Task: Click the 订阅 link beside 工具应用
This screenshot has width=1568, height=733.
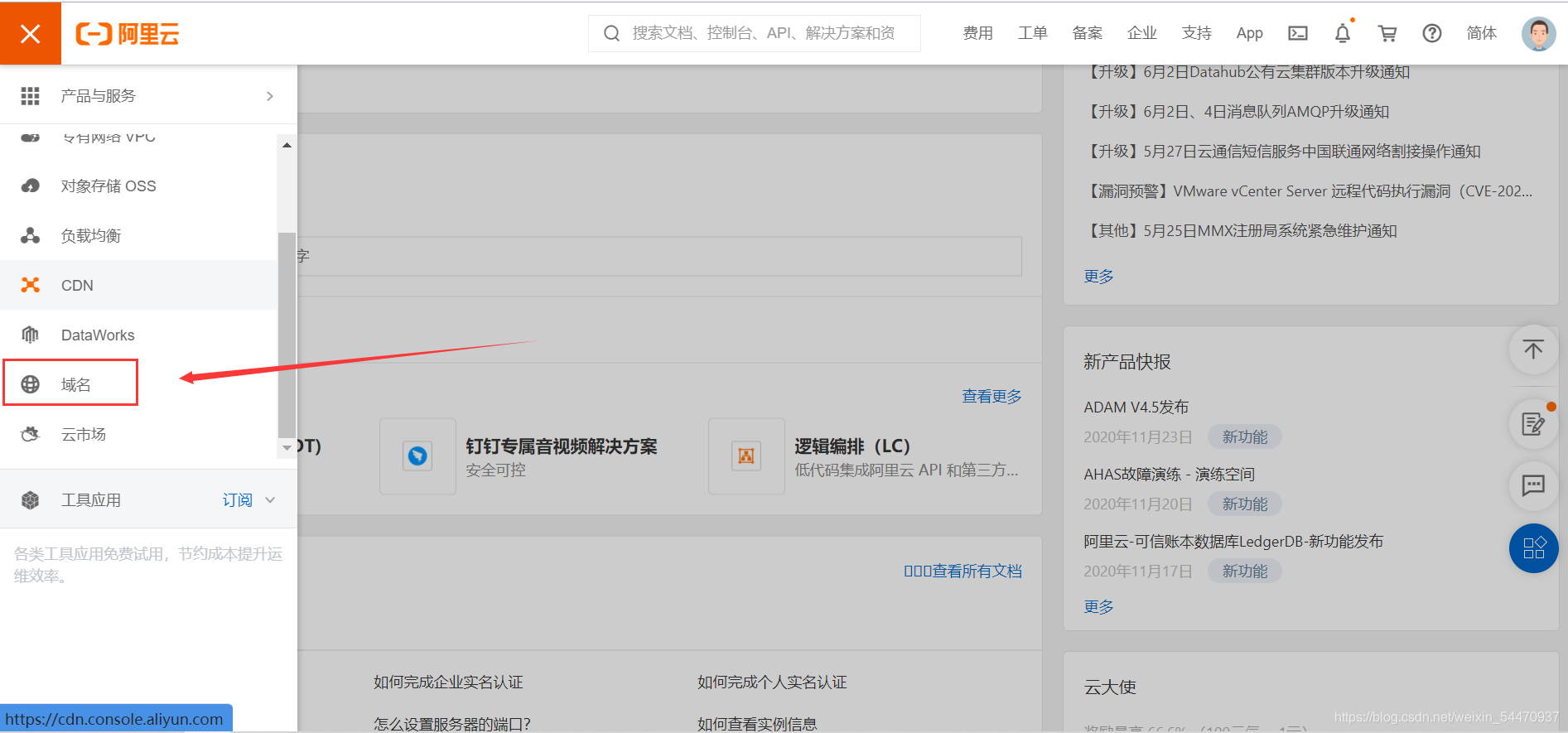Action: (237, 500)
